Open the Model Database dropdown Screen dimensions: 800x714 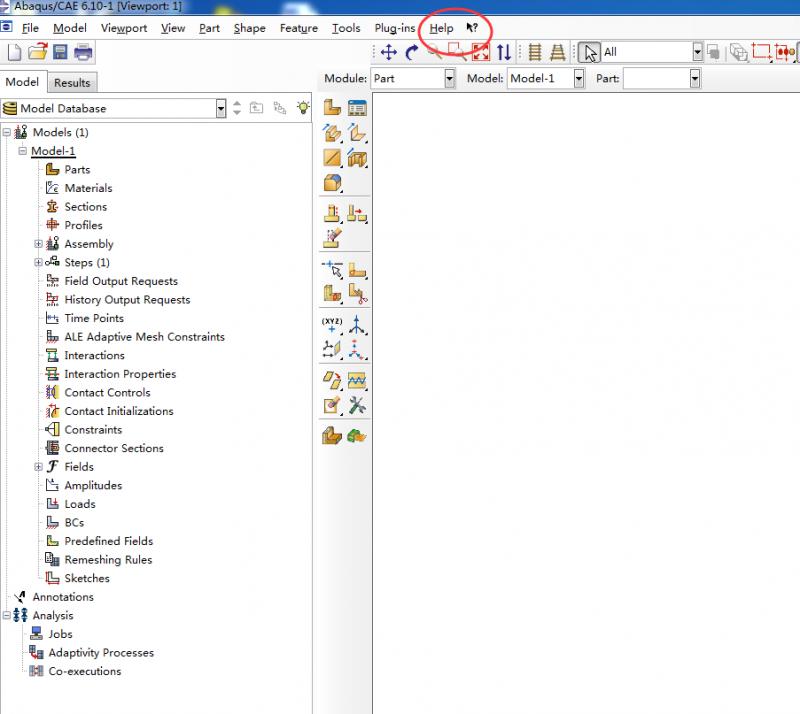[x=220, y=109]
